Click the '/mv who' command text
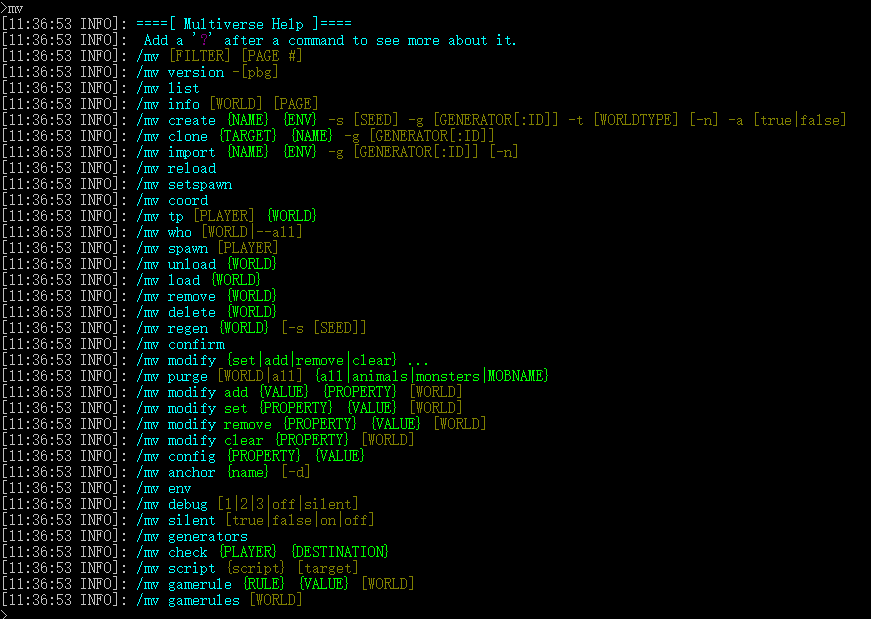Viewport: 871px width, 619px height. 164,232
